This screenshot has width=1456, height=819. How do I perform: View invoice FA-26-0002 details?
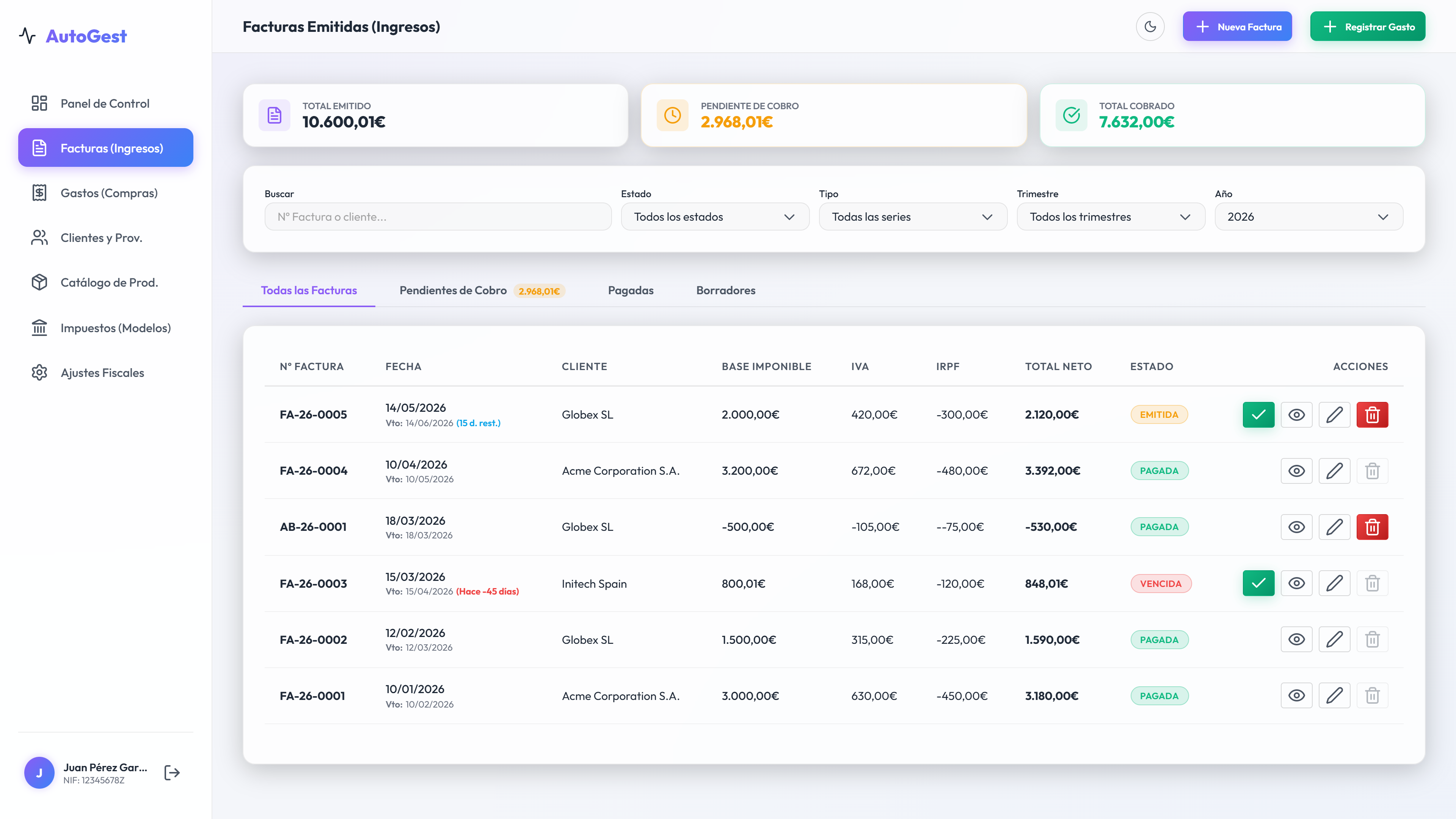tap(1296, 639)
